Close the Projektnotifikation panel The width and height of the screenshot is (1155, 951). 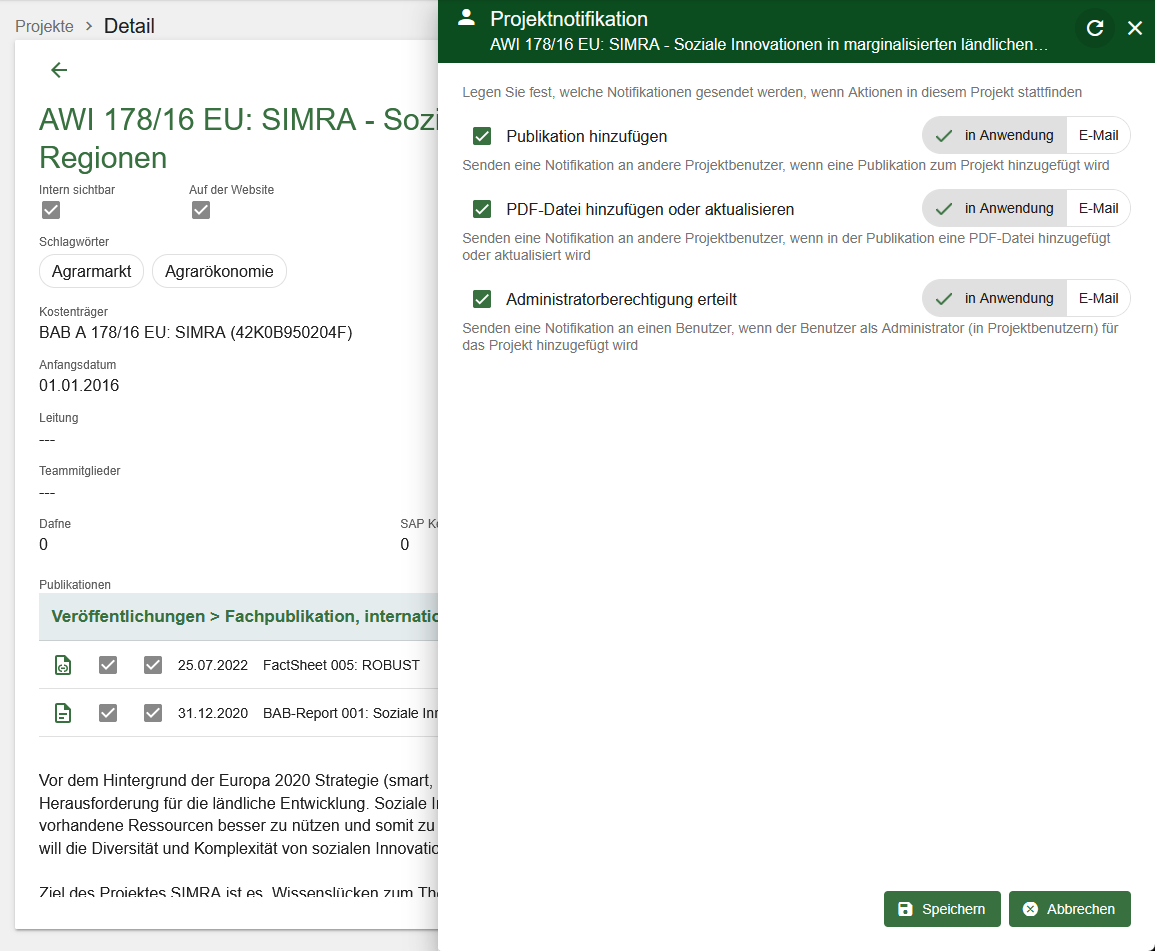click(1135, 28)
